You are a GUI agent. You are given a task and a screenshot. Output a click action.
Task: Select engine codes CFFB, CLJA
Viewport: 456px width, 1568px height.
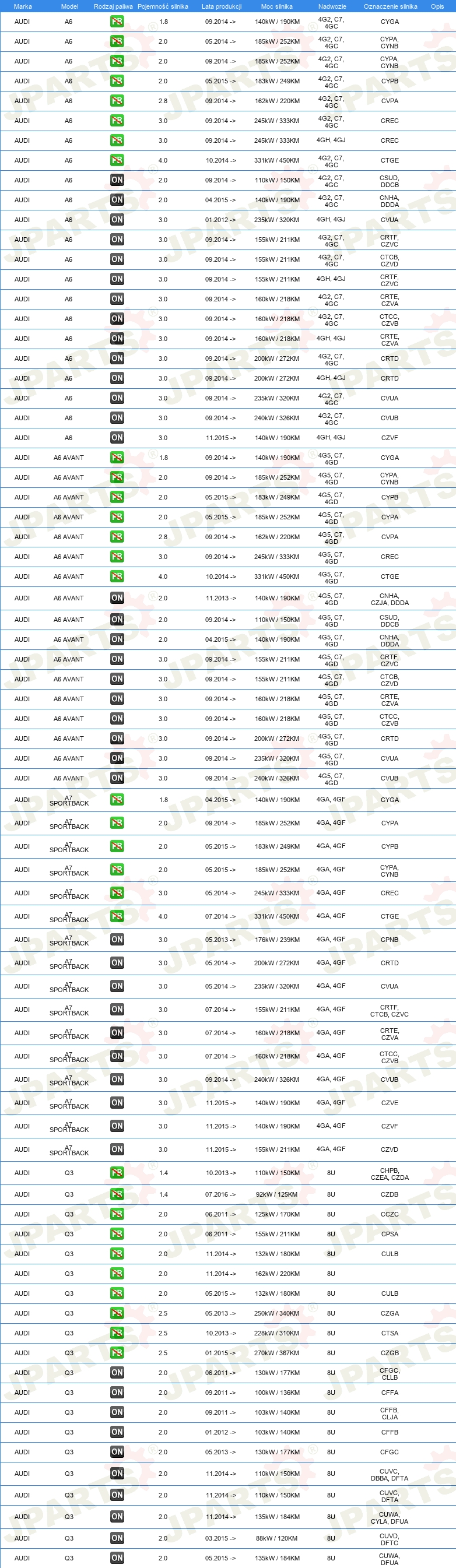click(390, 1414)
